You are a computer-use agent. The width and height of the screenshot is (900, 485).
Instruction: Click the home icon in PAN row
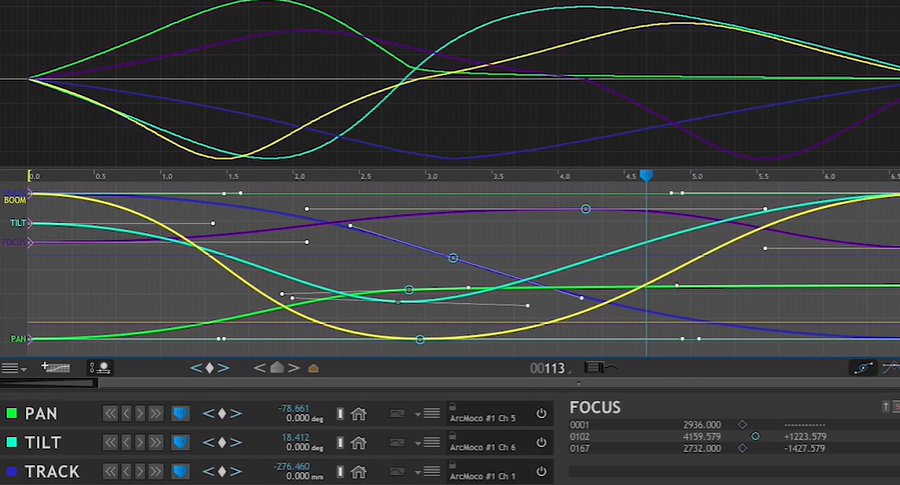coord(358,413)
